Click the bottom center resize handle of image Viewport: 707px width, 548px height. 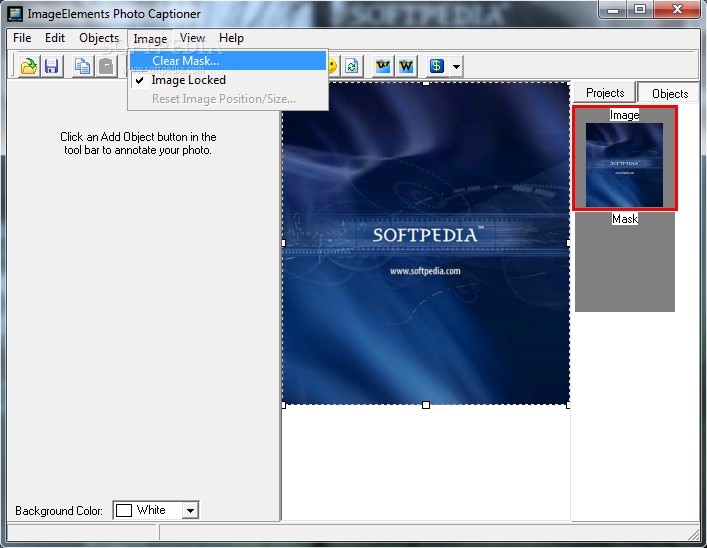(x=426, y=405)
